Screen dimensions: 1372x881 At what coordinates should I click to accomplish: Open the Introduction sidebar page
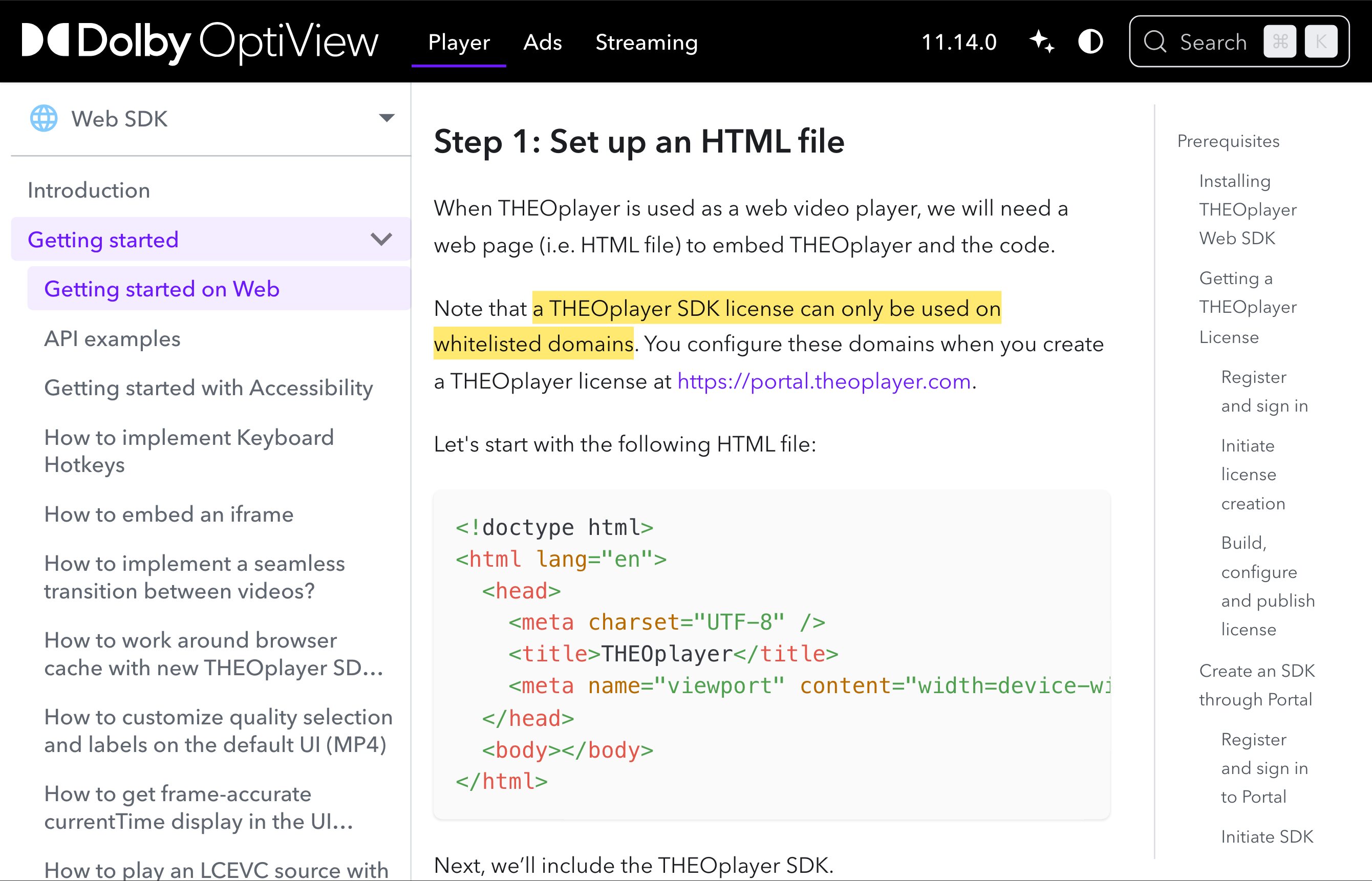pos(89,190)
